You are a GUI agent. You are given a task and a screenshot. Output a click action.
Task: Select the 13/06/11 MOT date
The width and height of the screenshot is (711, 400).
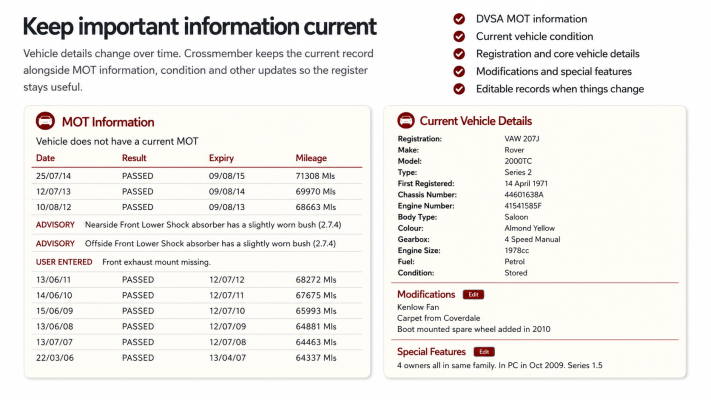pos(54,280)
